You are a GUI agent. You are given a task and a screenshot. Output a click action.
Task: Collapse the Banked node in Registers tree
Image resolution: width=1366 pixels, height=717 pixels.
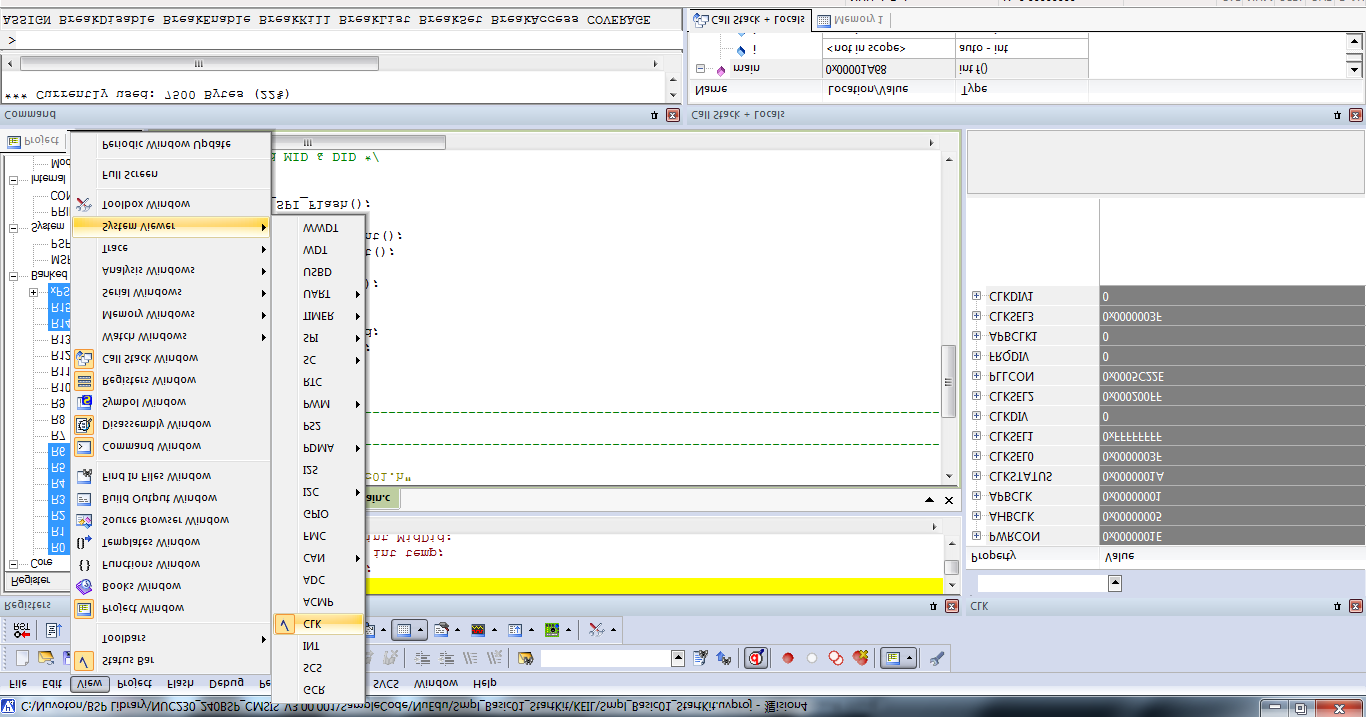(x=14, y=274)
